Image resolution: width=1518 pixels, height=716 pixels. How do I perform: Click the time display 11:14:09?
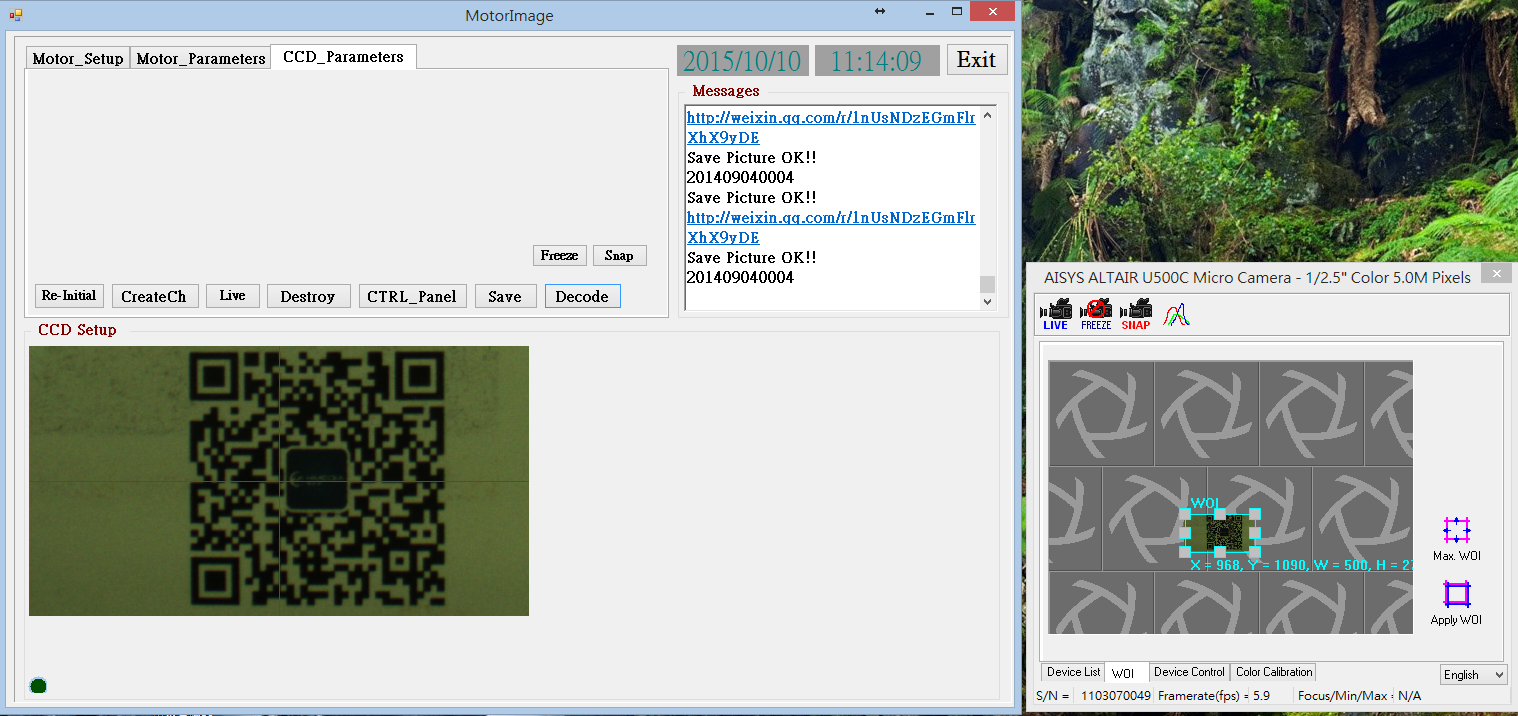click(876, 61)
